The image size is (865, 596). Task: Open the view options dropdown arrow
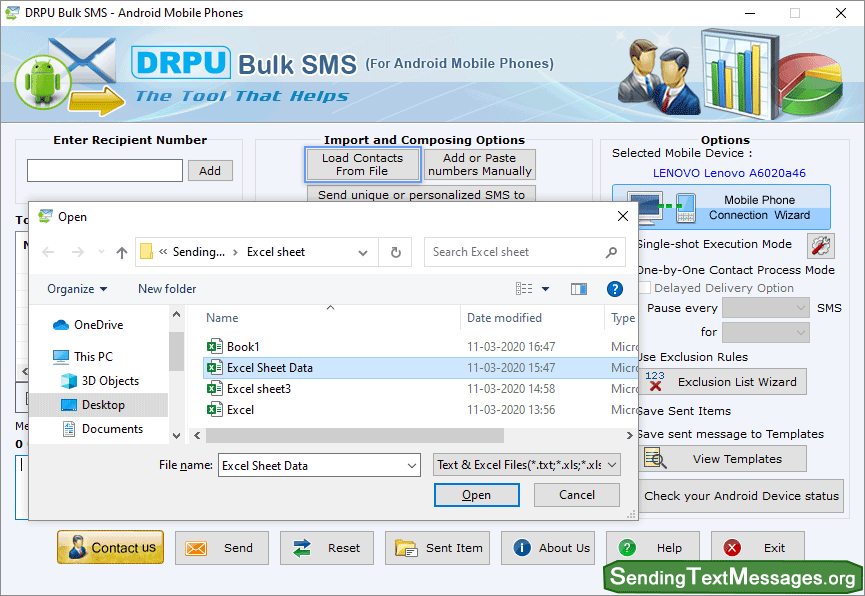[546, 289]
